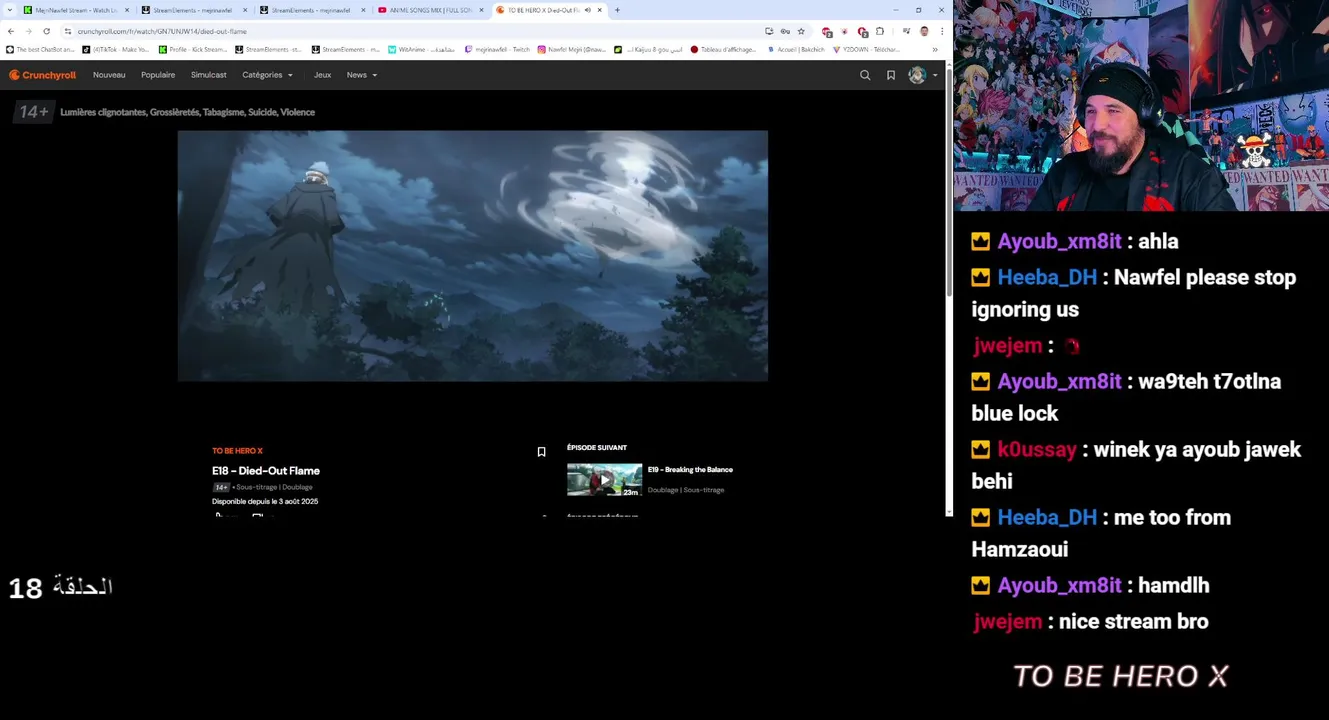Expand the News dropdown
1329x720 pixels.
click(x=362, y=75)
